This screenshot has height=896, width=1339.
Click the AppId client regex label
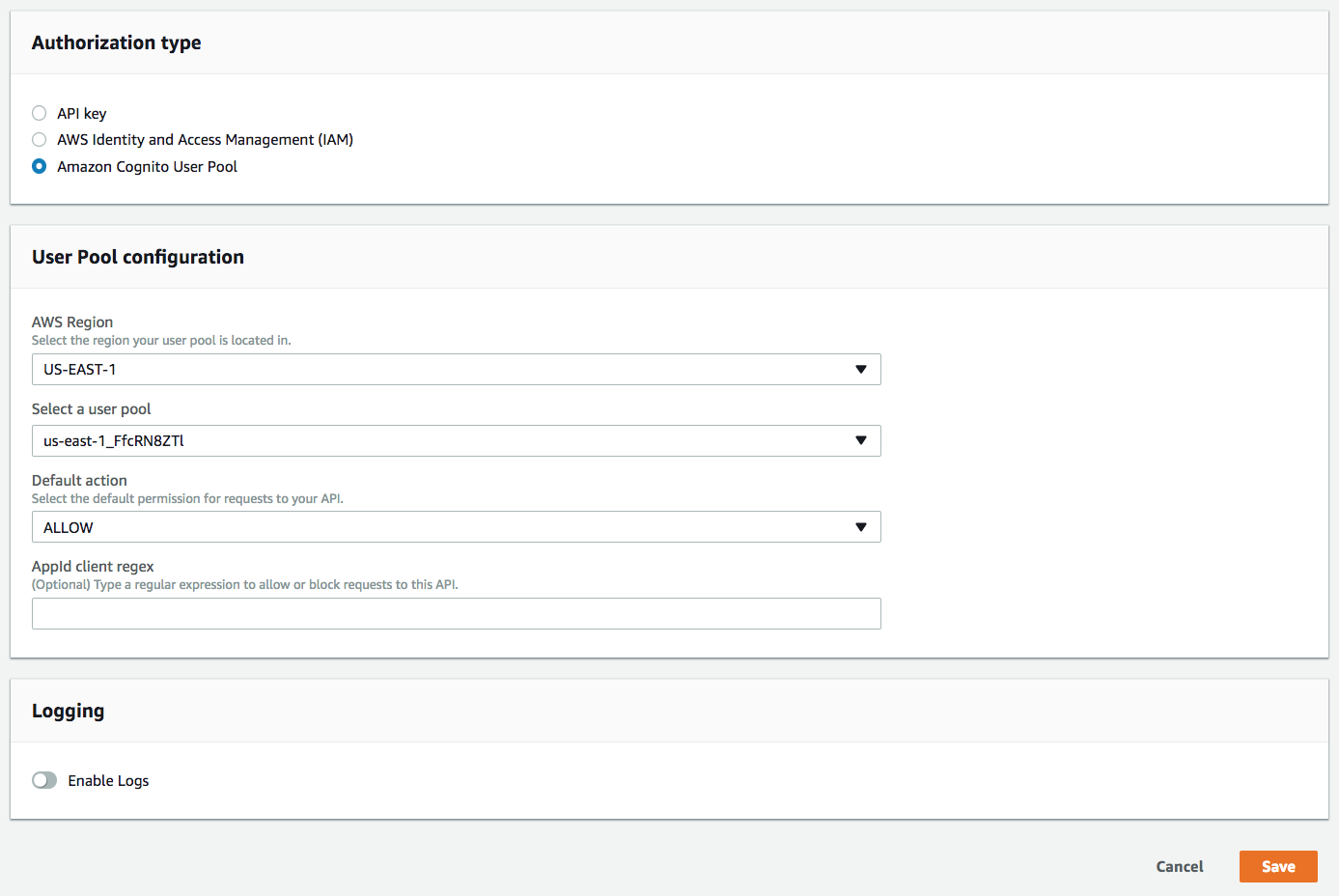coord(93,566)
